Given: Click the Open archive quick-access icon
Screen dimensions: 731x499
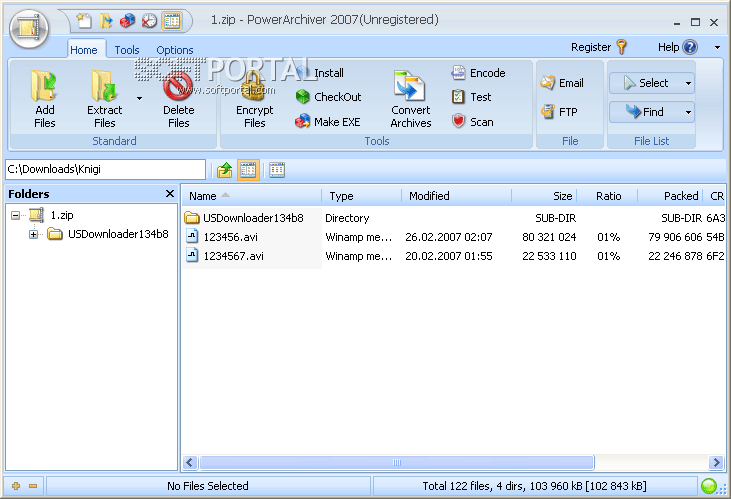Looking at the screenshot, I should pos(107,21).
